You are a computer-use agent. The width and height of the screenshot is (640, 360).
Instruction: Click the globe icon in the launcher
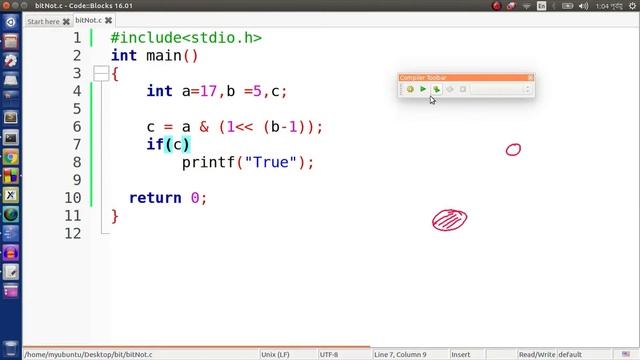tap(11, 214)
